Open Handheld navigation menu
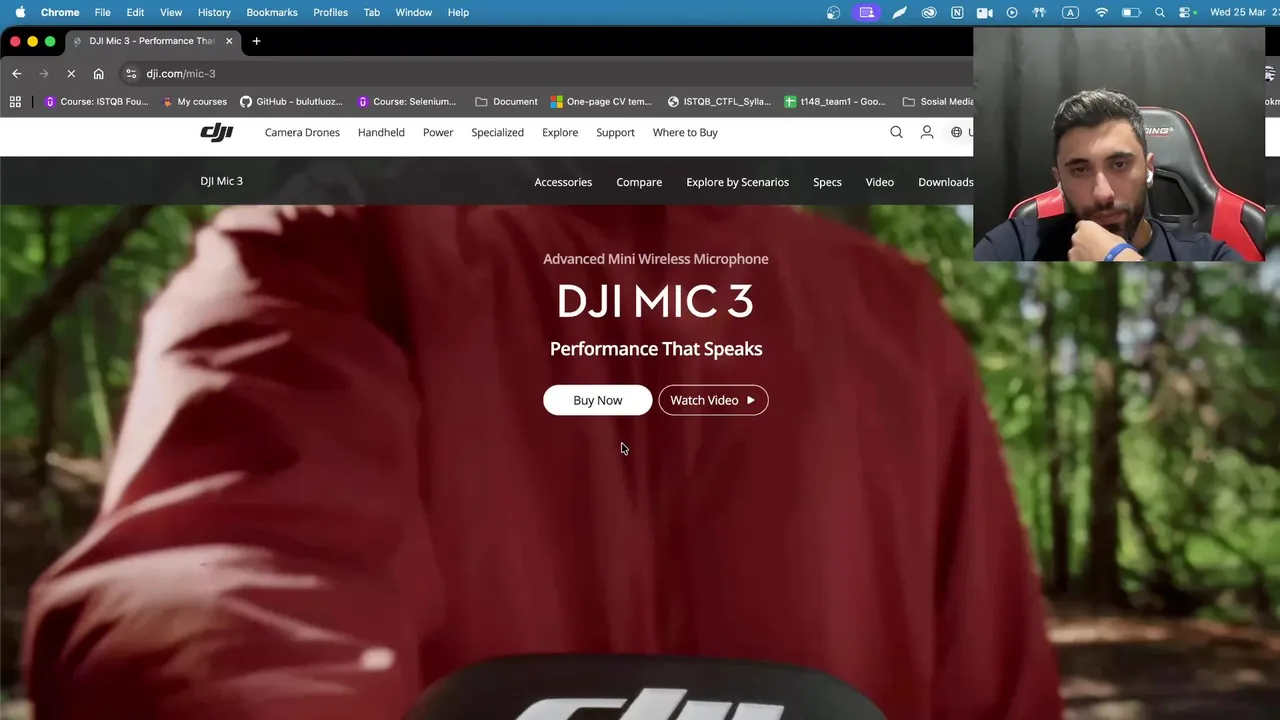The image size is (1280, 720). coord(381,132)
